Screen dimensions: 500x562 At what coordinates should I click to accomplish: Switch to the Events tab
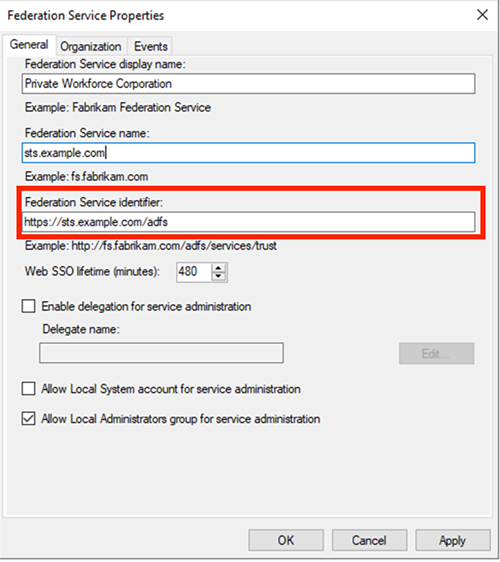pyautogui.click(x=151, y=46)
